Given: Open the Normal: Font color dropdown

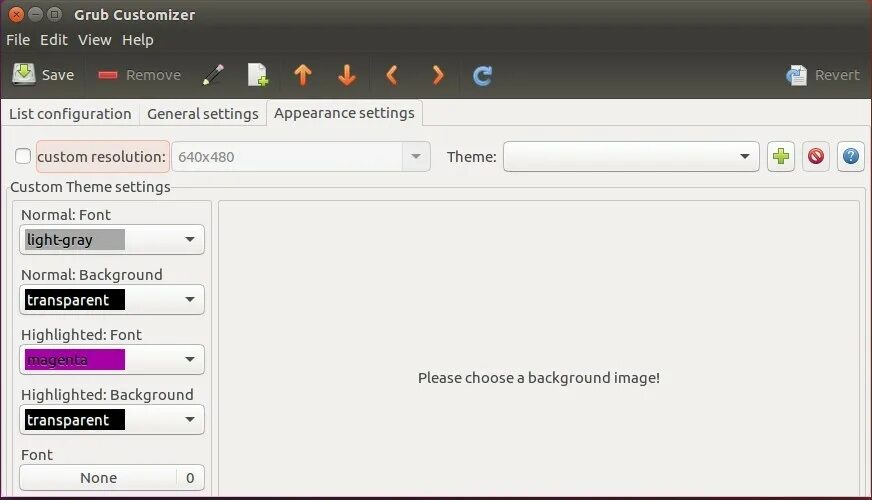Looking at the screenshot, I should (112, 240).
